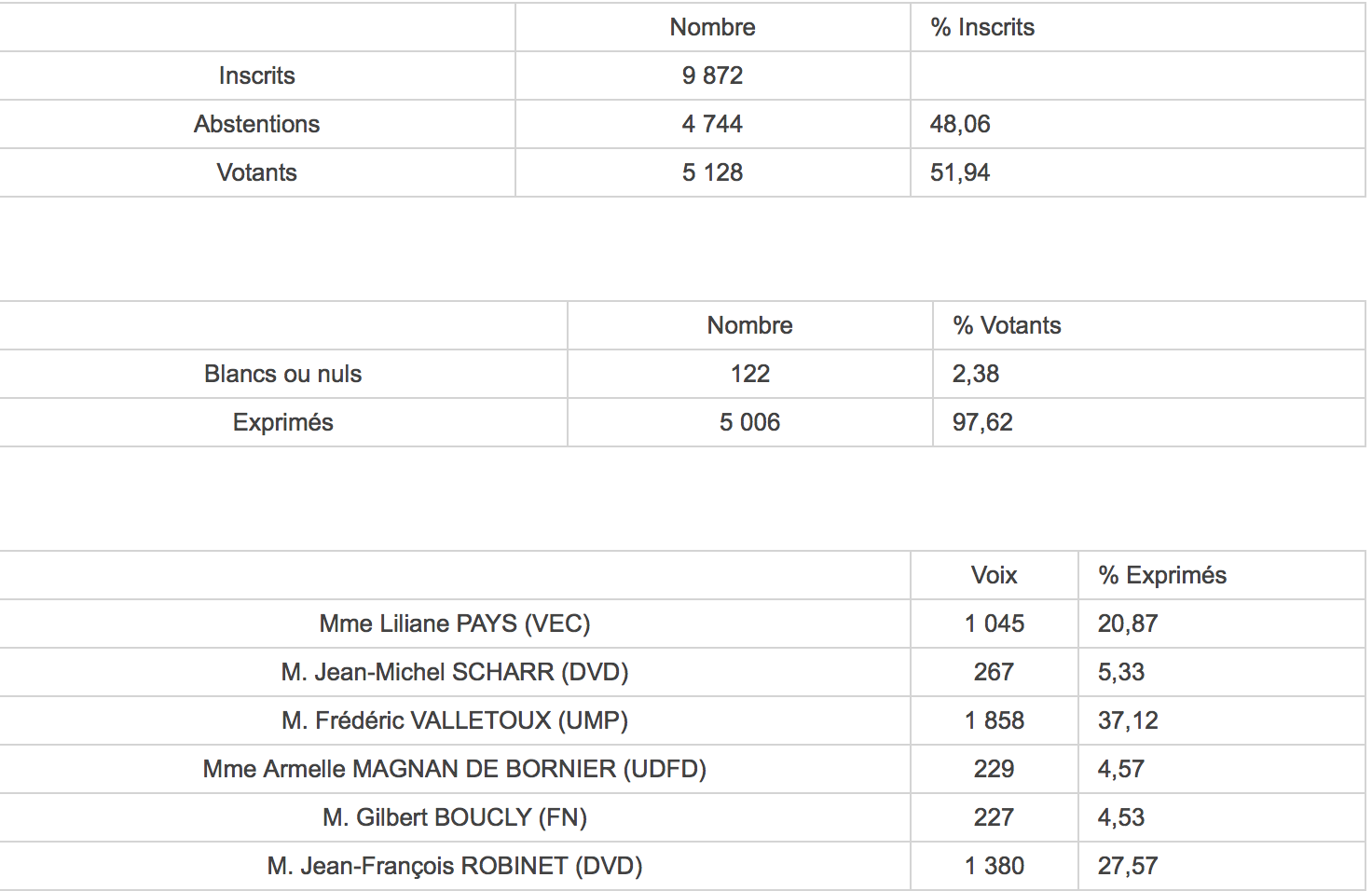Viewport: 1372px width, 891px height.
Task: Click the Inscrits row label
Action: coord(256,75)
